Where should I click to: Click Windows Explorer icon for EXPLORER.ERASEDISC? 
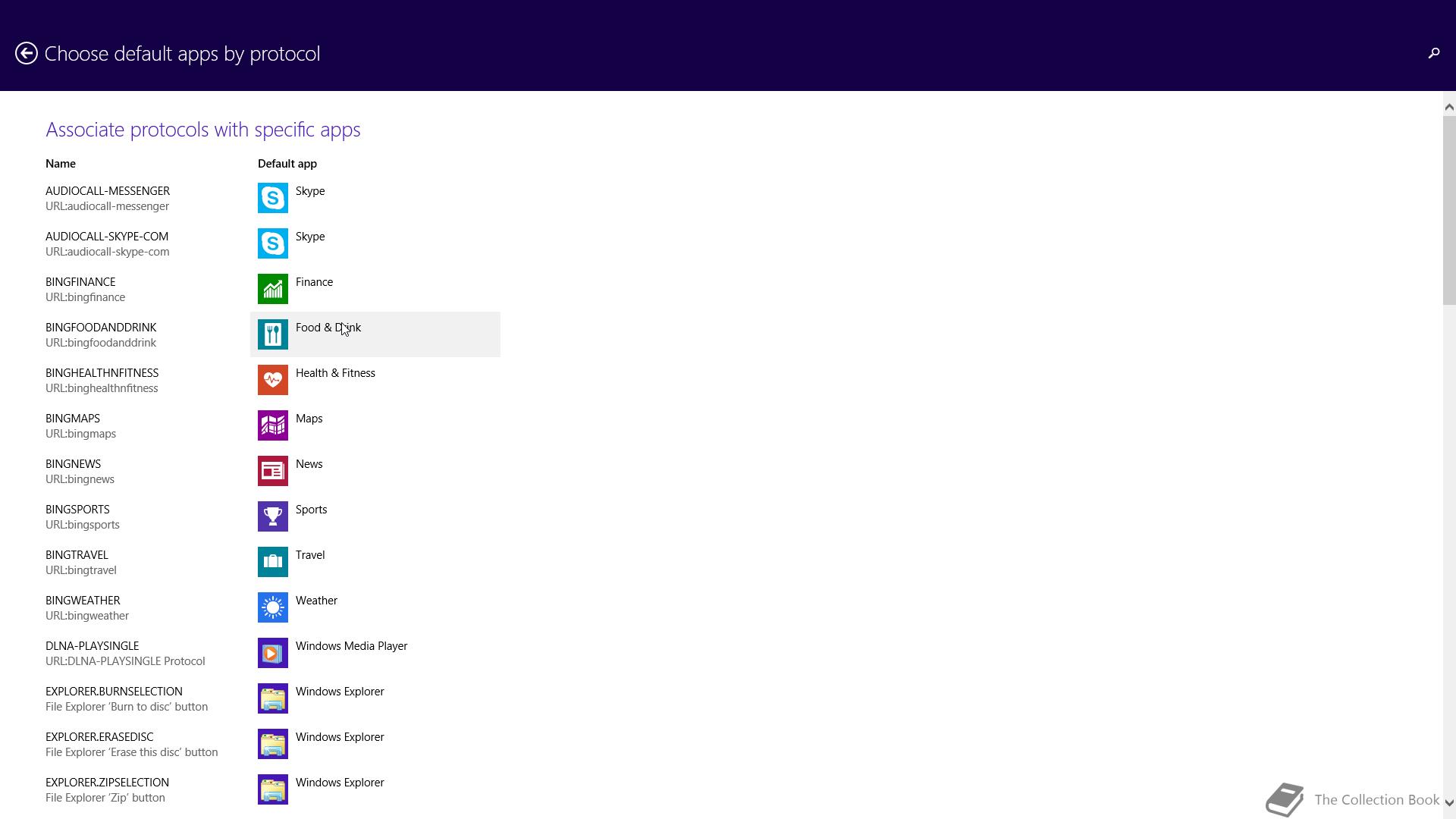(x=273, y=744)
